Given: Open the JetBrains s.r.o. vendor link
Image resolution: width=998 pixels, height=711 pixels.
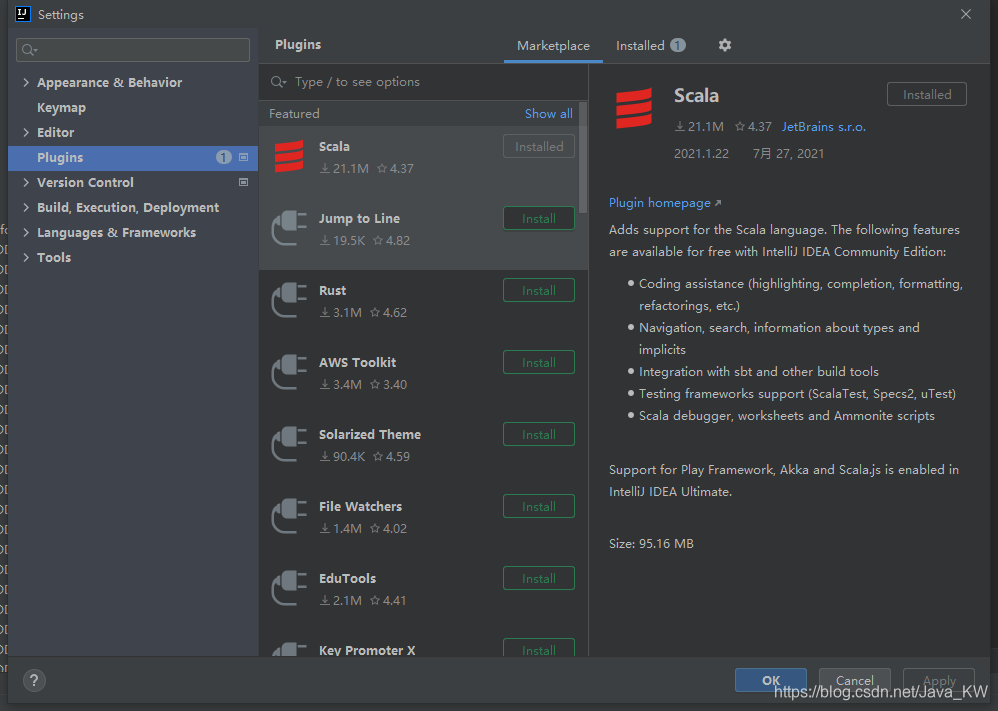Looking at the screenshot, I should (824, 127).
